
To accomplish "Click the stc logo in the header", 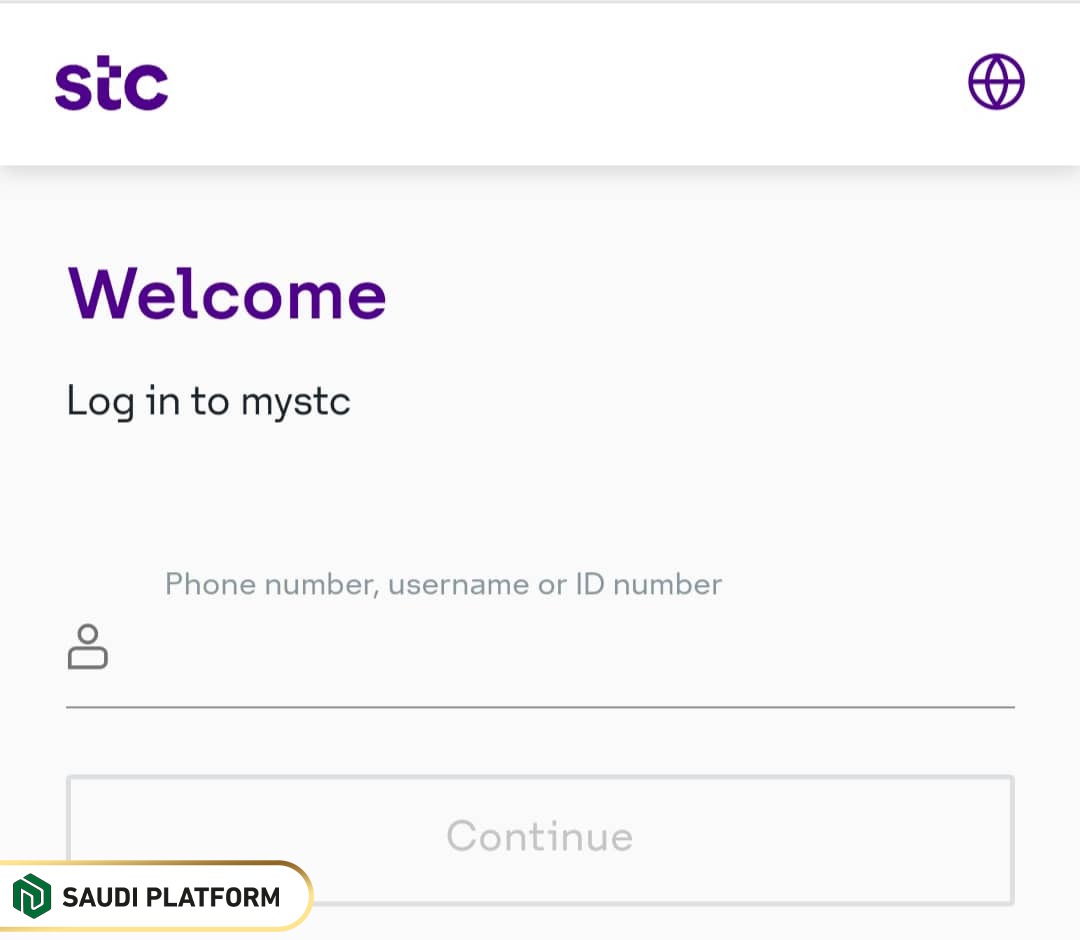I will pyautogui.click(x=111, y=83).
